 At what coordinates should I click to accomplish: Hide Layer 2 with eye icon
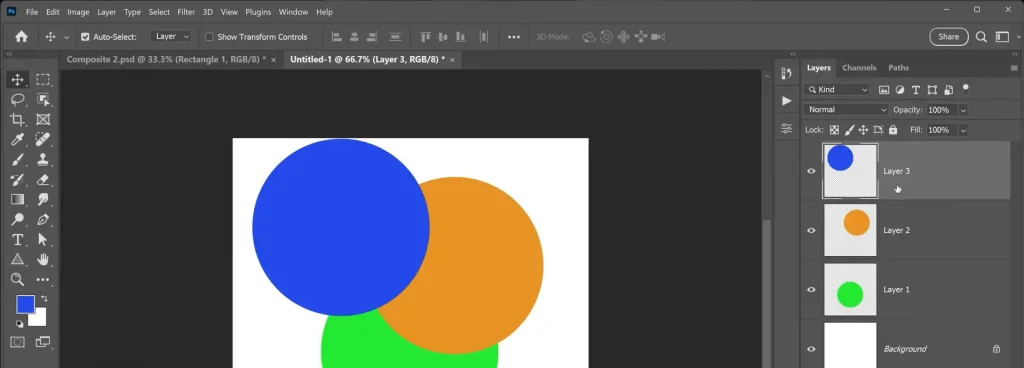[x=811, y=230]
